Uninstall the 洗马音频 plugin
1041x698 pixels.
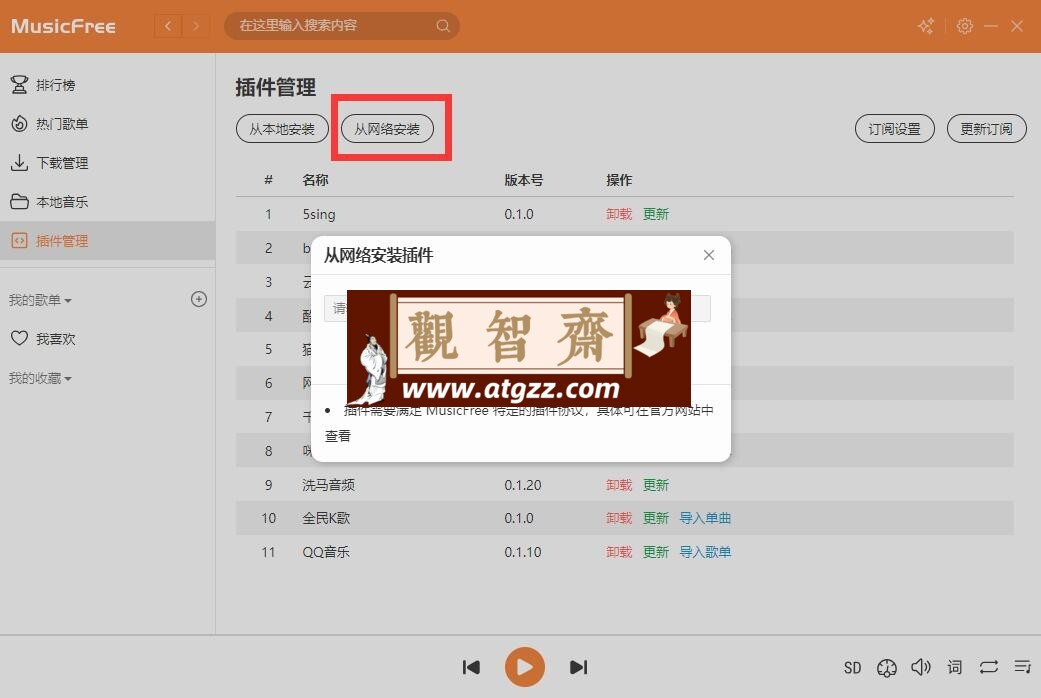click(x=619, y=485)
